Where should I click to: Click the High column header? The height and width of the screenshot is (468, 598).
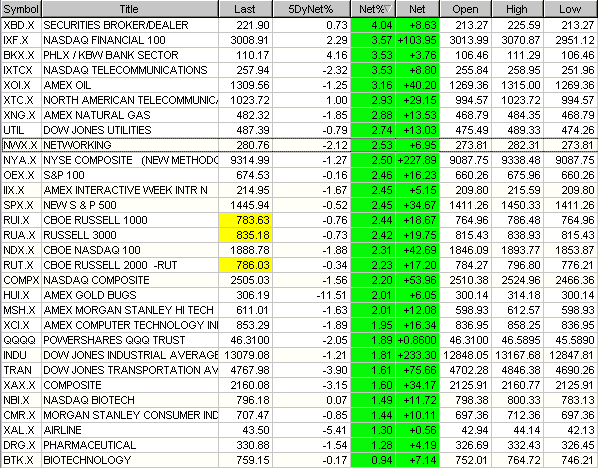tap(518, 9)
